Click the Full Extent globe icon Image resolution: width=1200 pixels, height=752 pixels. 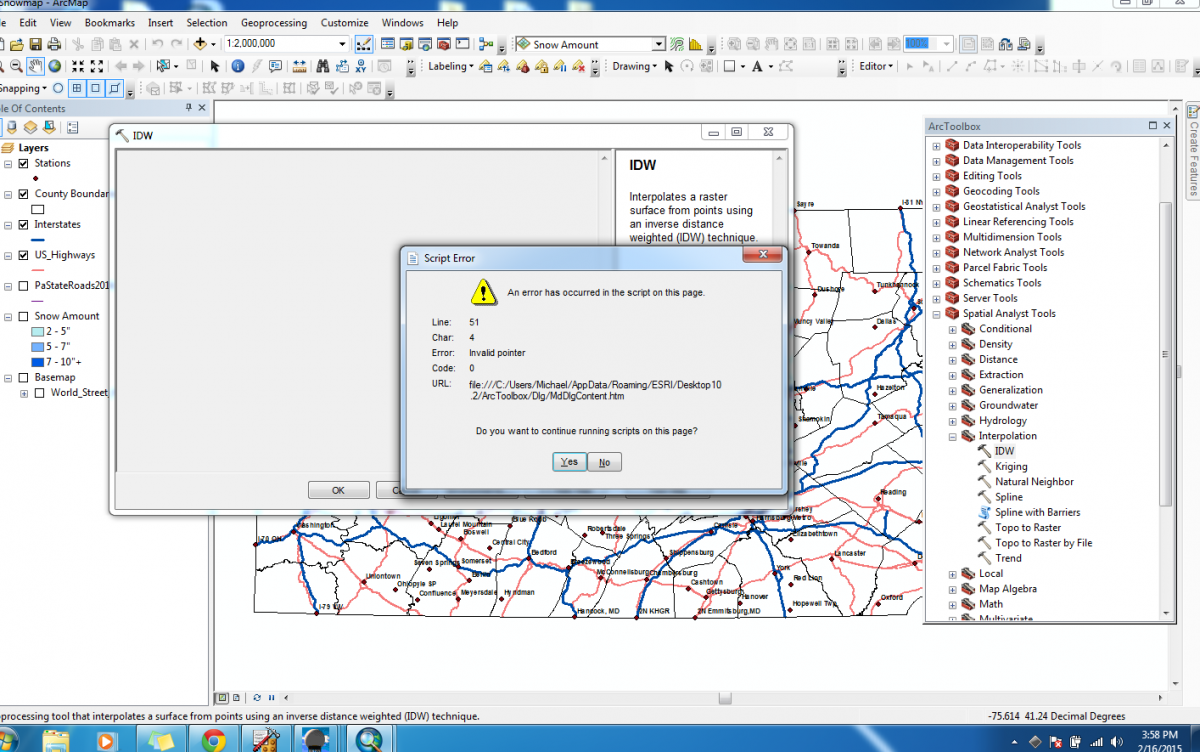point(54,66)
